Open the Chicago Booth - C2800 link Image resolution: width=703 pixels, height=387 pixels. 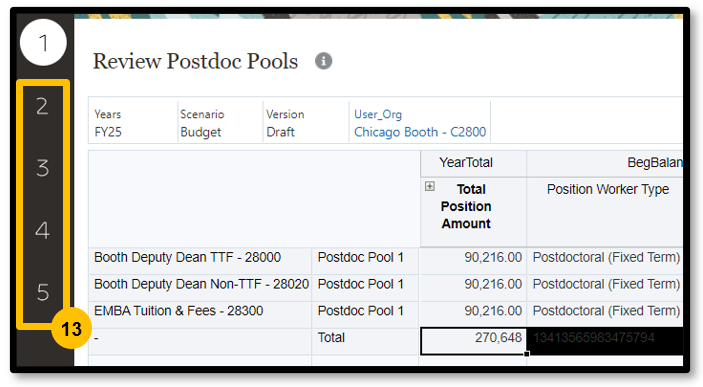[420, 132]
